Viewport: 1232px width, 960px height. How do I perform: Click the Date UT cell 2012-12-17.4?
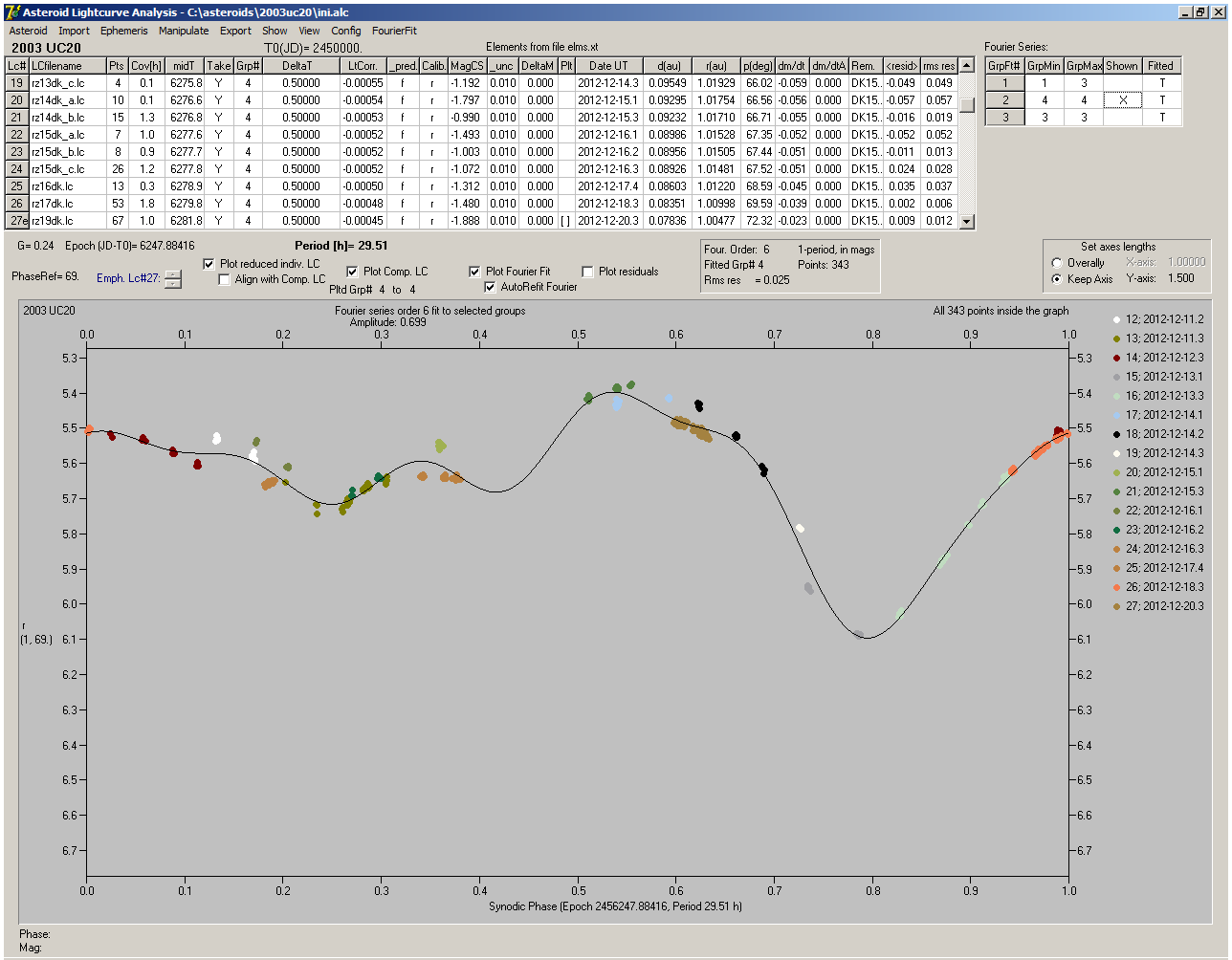[608, 186]
